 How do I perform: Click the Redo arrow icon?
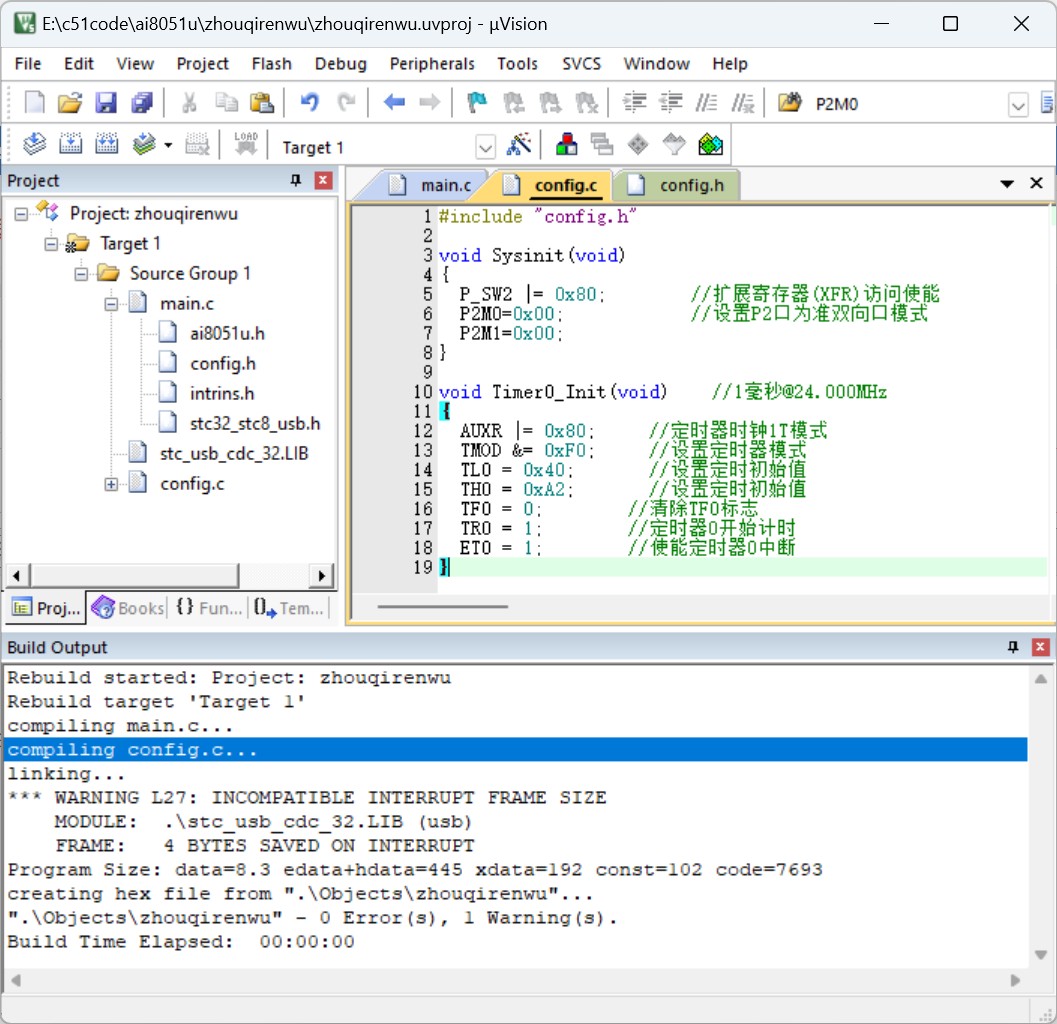point(346,103)
